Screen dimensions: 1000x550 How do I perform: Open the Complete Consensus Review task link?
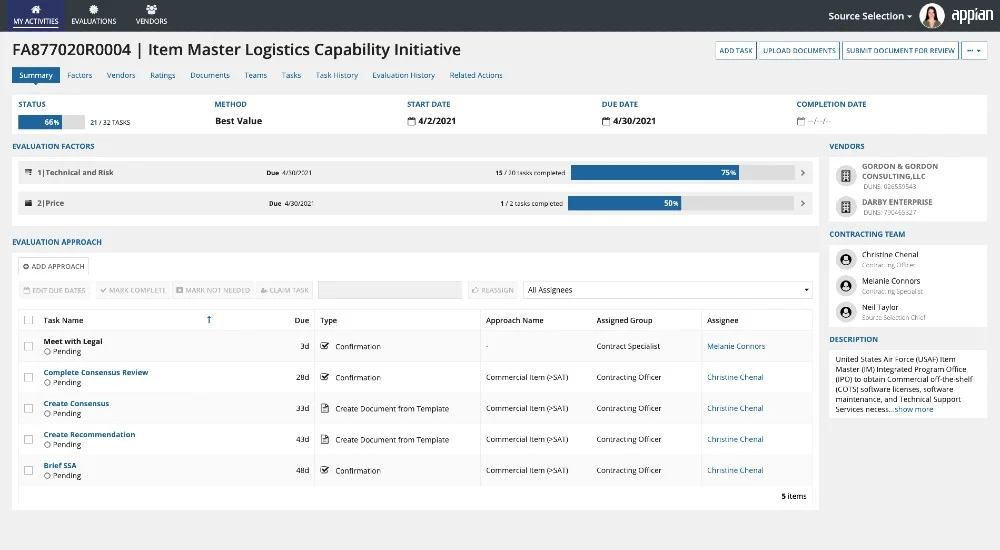[x=96, y=373]
